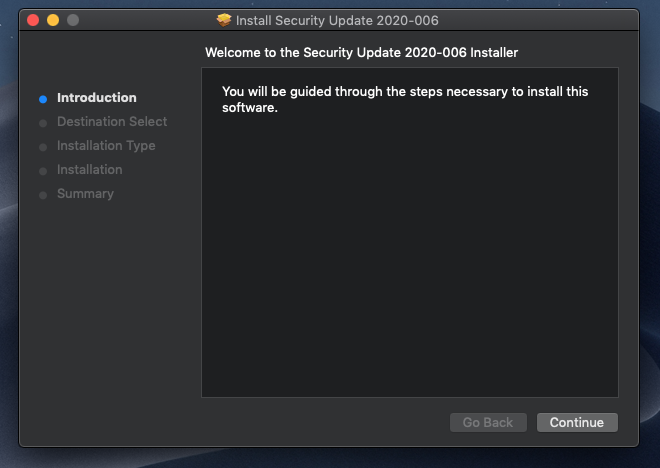The height and width of the screenshot is (468, 660).
Task: Select the Installation Type step
Action: pyautogui.click(x=106, y=146)
